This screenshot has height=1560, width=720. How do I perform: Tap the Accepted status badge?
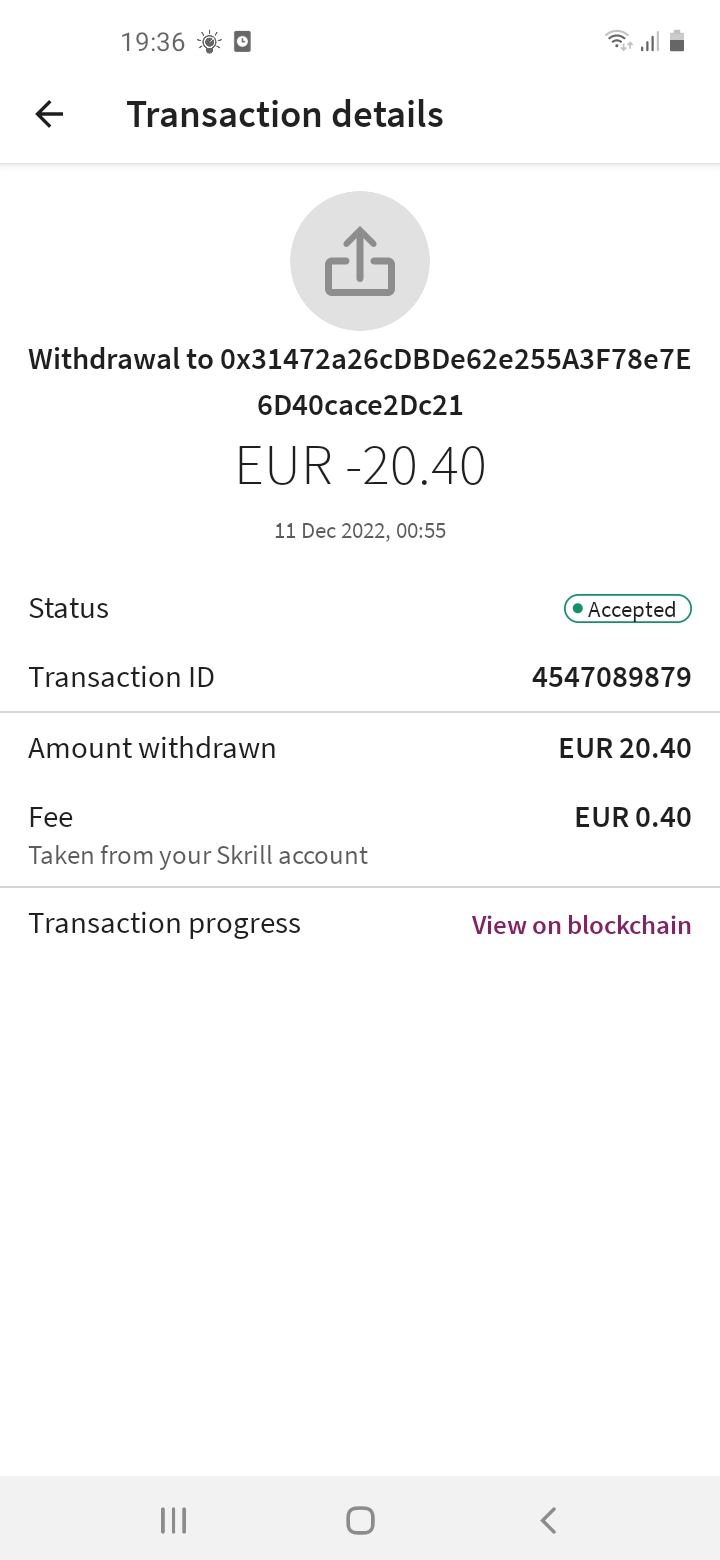(627, 609)
